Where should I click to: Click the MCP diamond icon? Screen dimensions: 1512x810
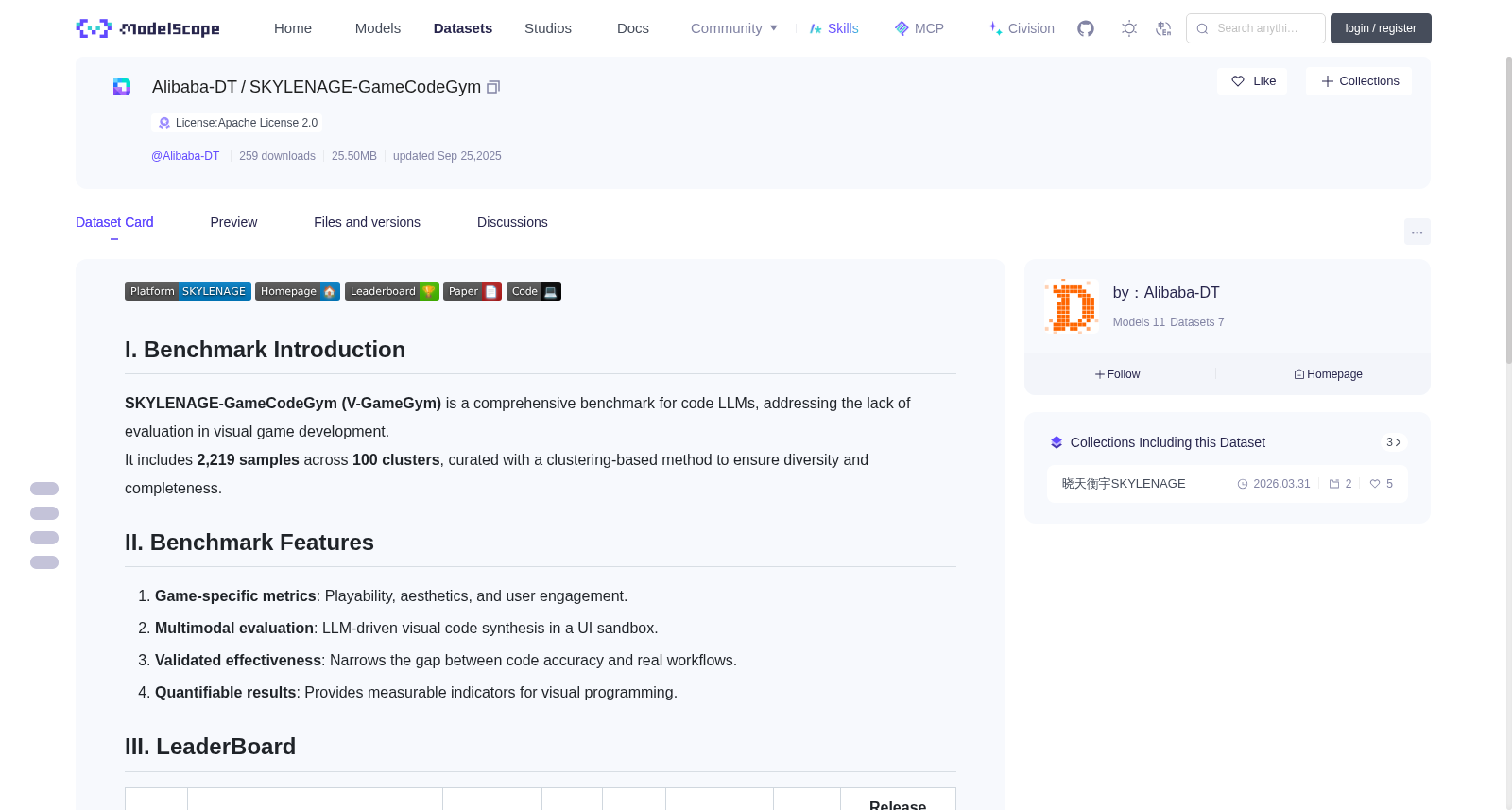pos(902,28)
